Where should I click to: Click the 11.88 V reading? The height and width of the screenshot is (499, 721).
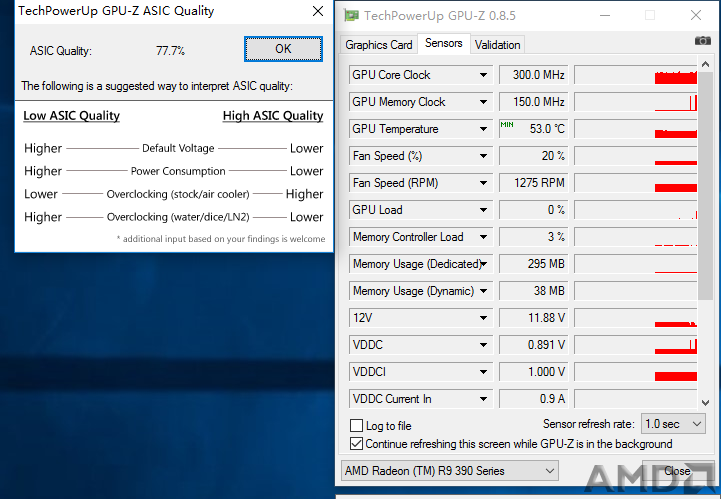(x=534, y=318)
